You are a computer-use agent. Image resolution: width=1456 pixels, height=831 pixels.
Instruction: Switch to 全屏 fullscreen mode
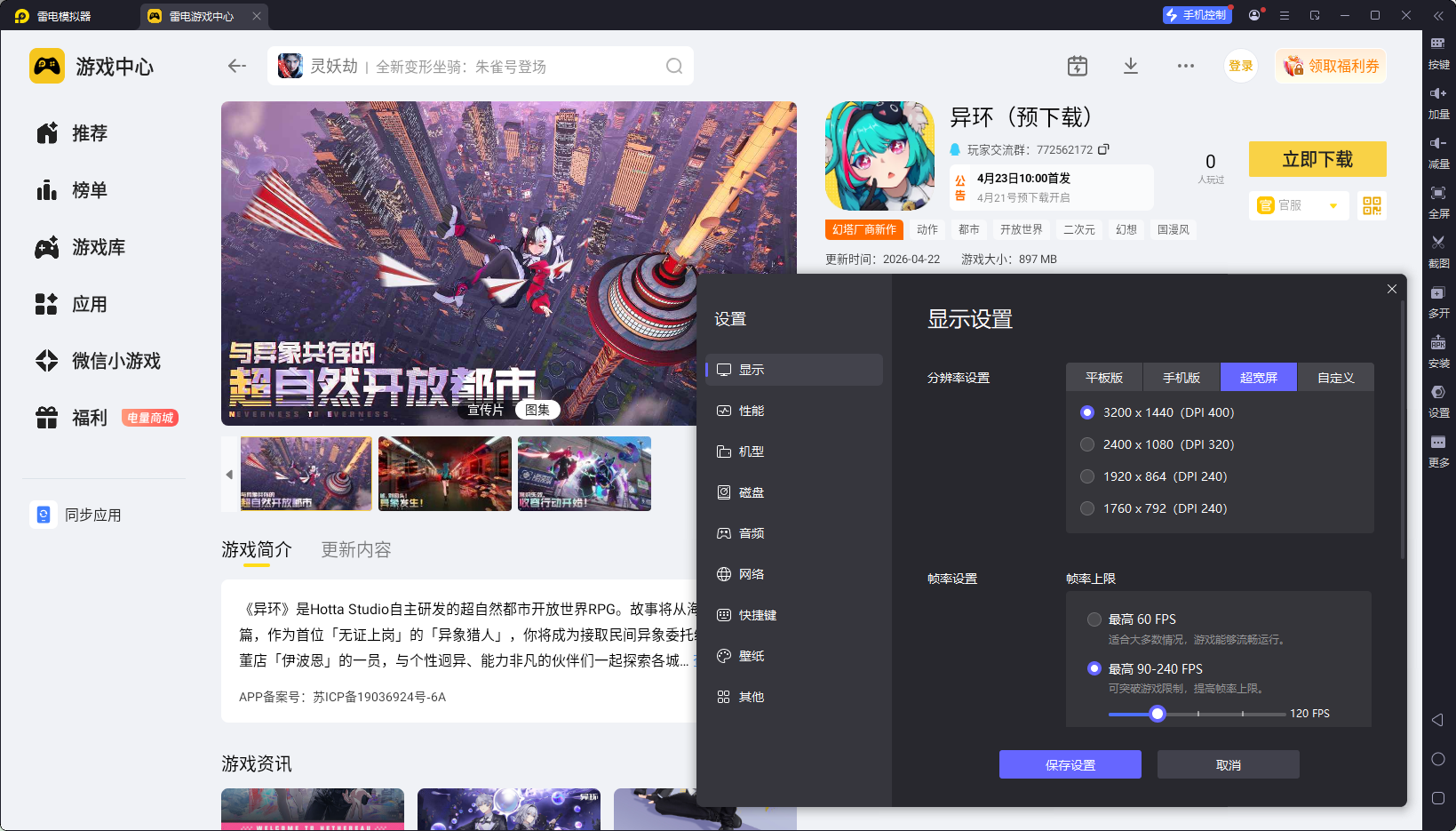point(1438,203)
